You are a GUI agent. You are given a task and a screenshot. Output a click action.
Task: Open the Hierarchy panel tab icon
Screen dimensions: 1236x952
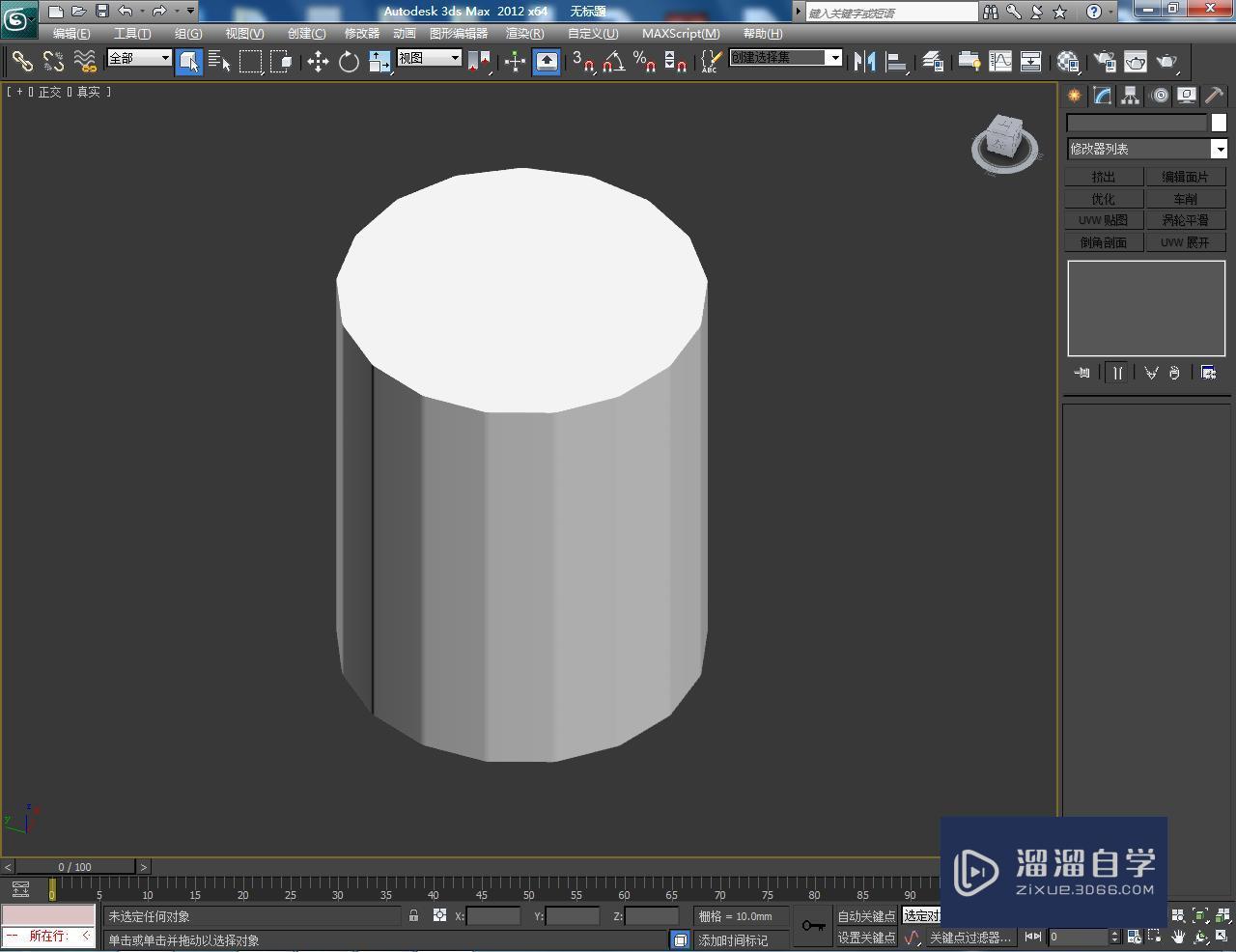pos(1130,96)
